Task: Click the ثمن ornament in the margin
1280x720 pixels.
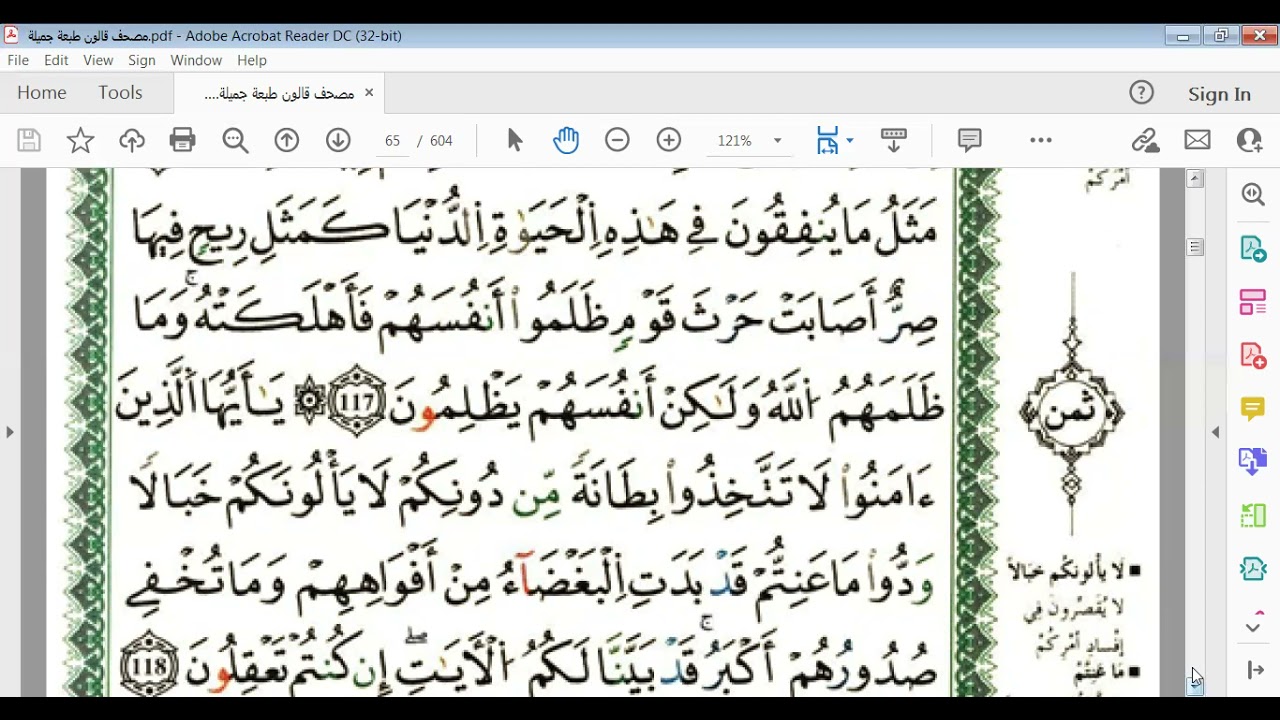Action: tap(1071, 413)
